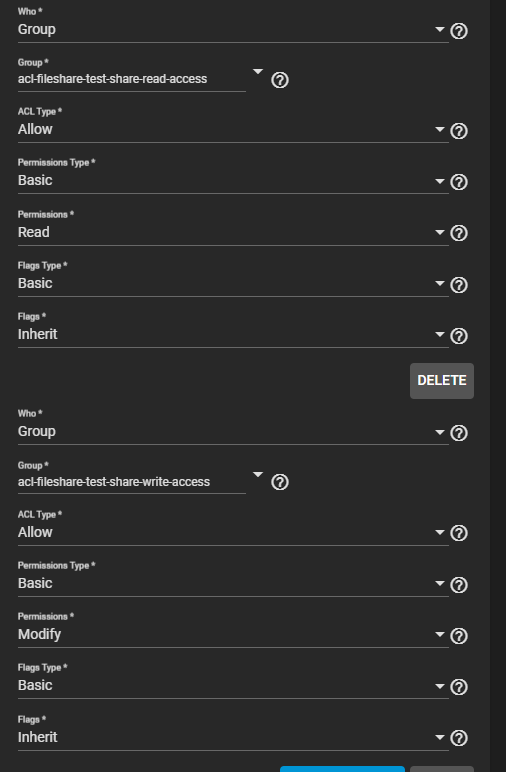Expand the first Who dropdown set to Group

click(233, 30)
